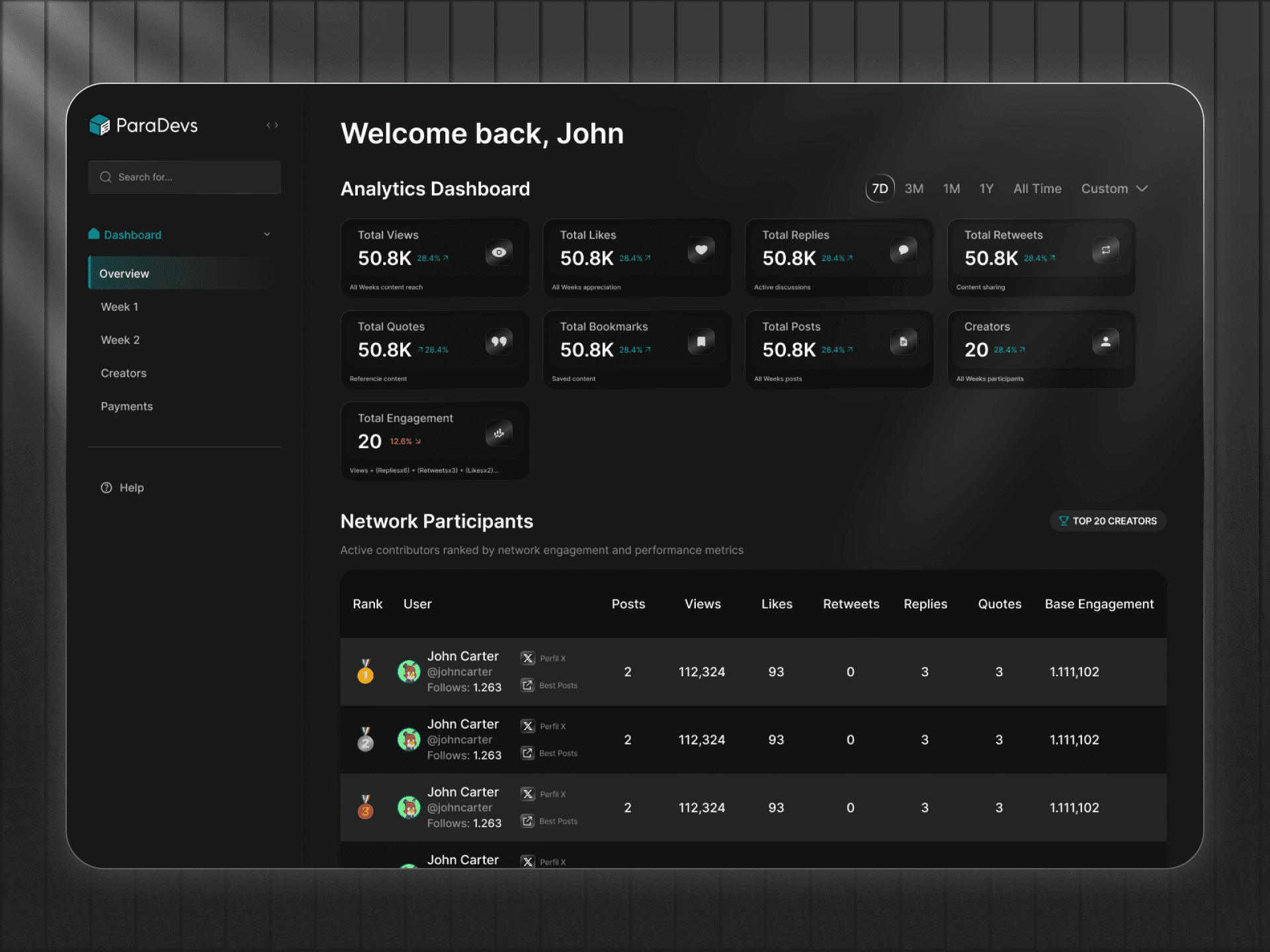This screenshot has width=1270, height=952.
Task: Sort by the Base Engagement column header
Action: (1099, 604)
